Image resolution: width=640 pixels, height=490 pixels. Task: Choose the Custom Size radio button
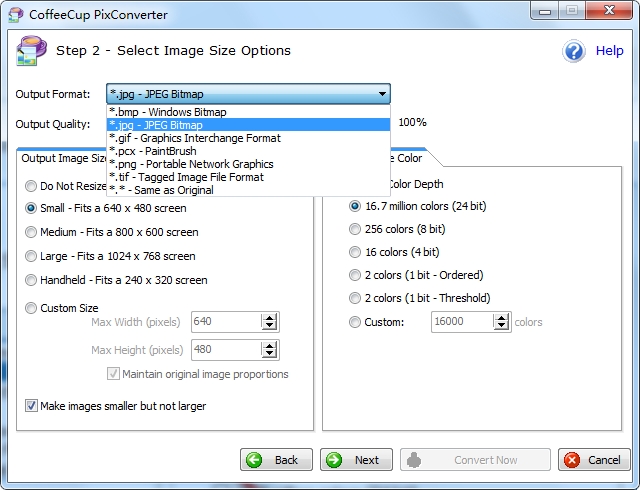coord(32,308)
